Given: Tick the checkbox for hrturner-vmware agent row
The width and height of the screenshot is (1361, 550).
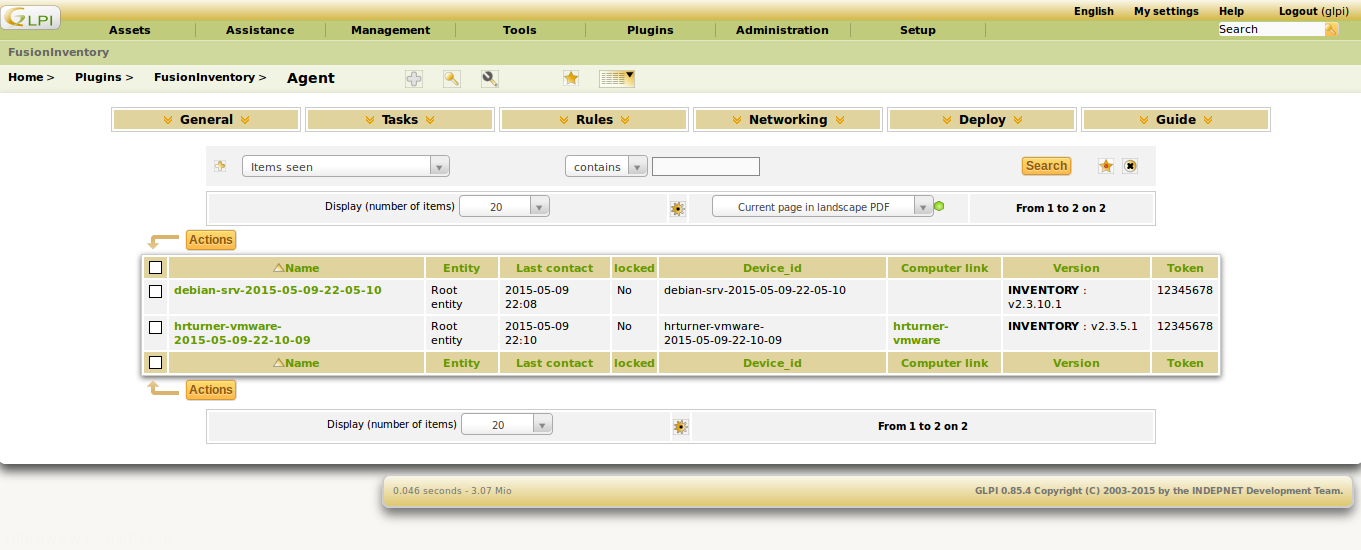Looking at the screenshot, I should [155, 327].
